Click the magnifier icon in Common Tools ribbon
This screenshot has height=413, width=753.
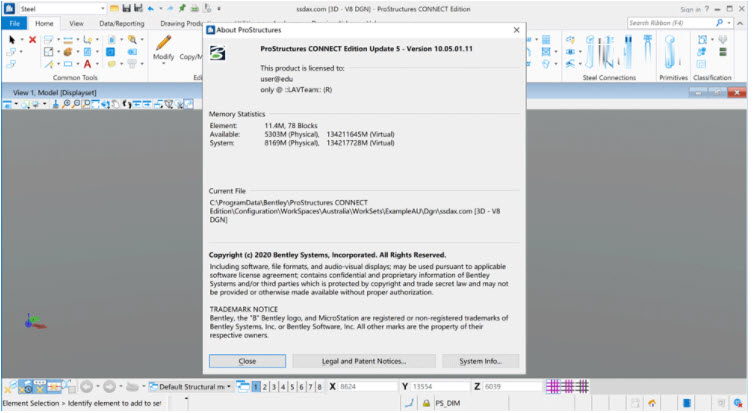pyautogui.click(x=132, y=39)
